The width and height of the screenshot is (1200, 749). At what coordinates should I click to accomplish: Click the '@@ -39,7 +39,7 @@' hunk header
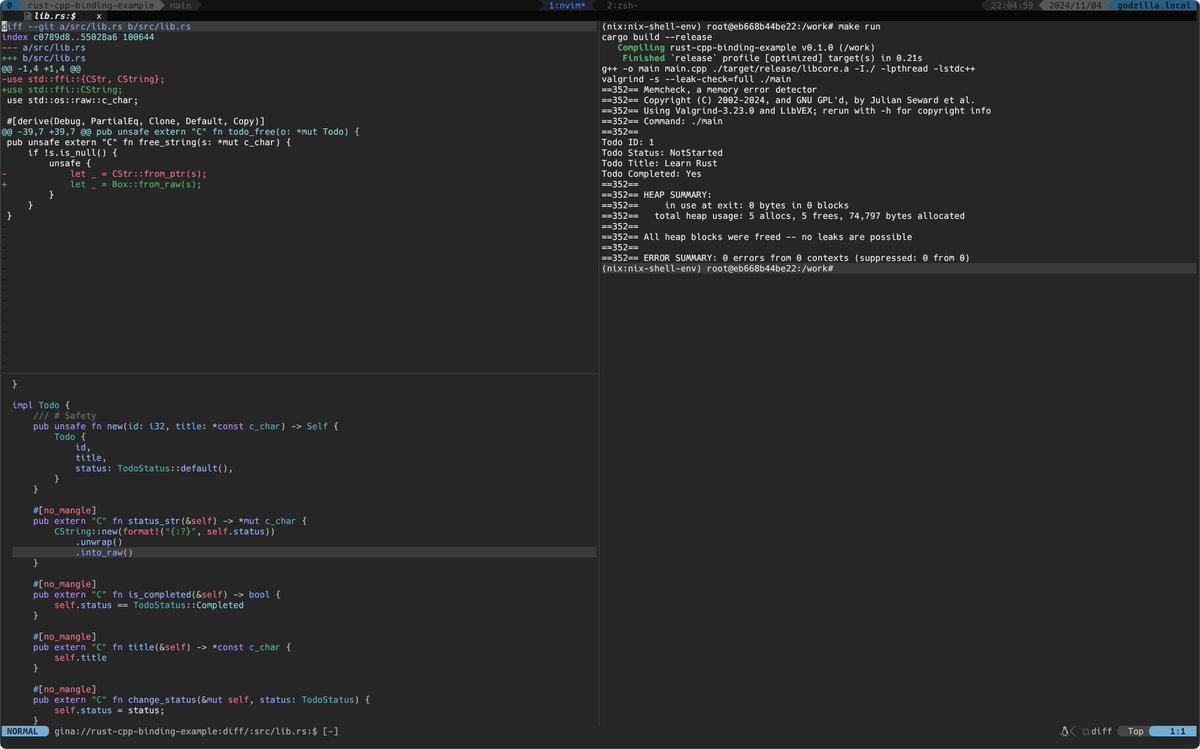(180, 131)
